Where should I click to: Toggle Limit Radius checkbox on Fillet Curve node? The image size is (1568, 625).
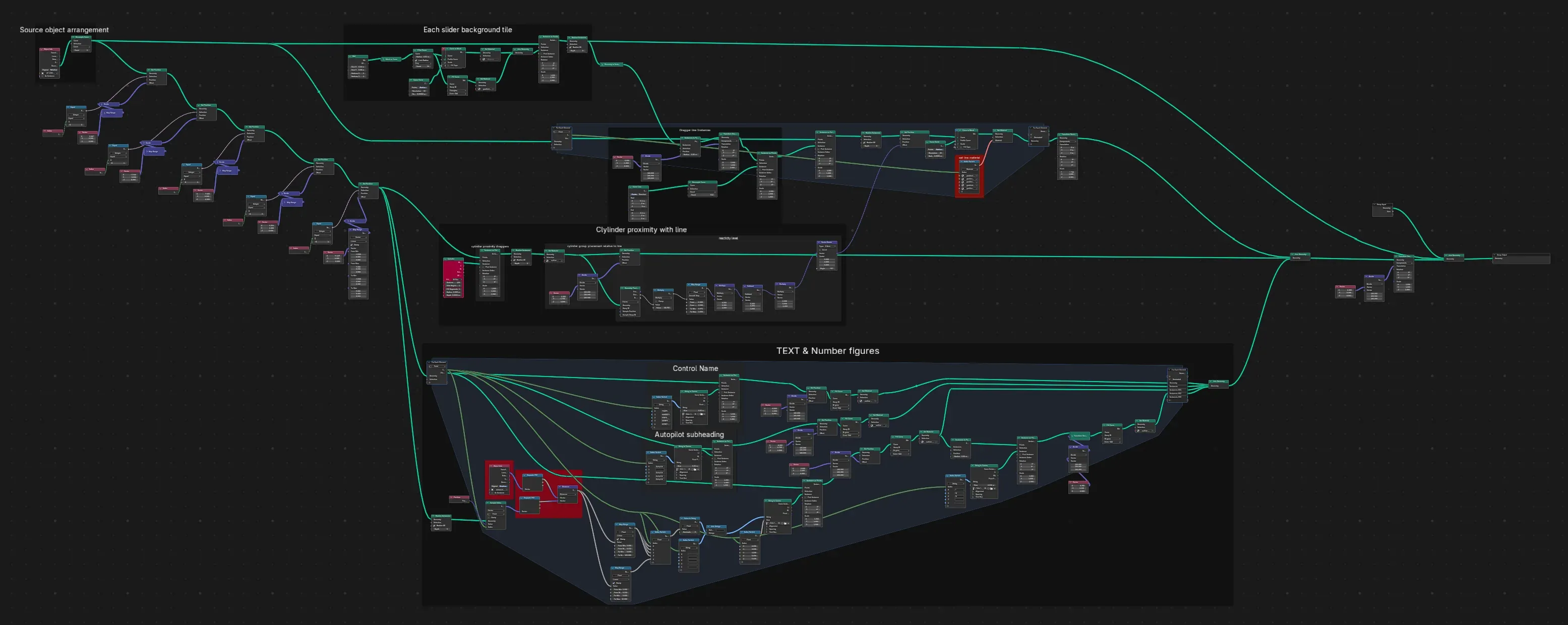pos(416,60)
